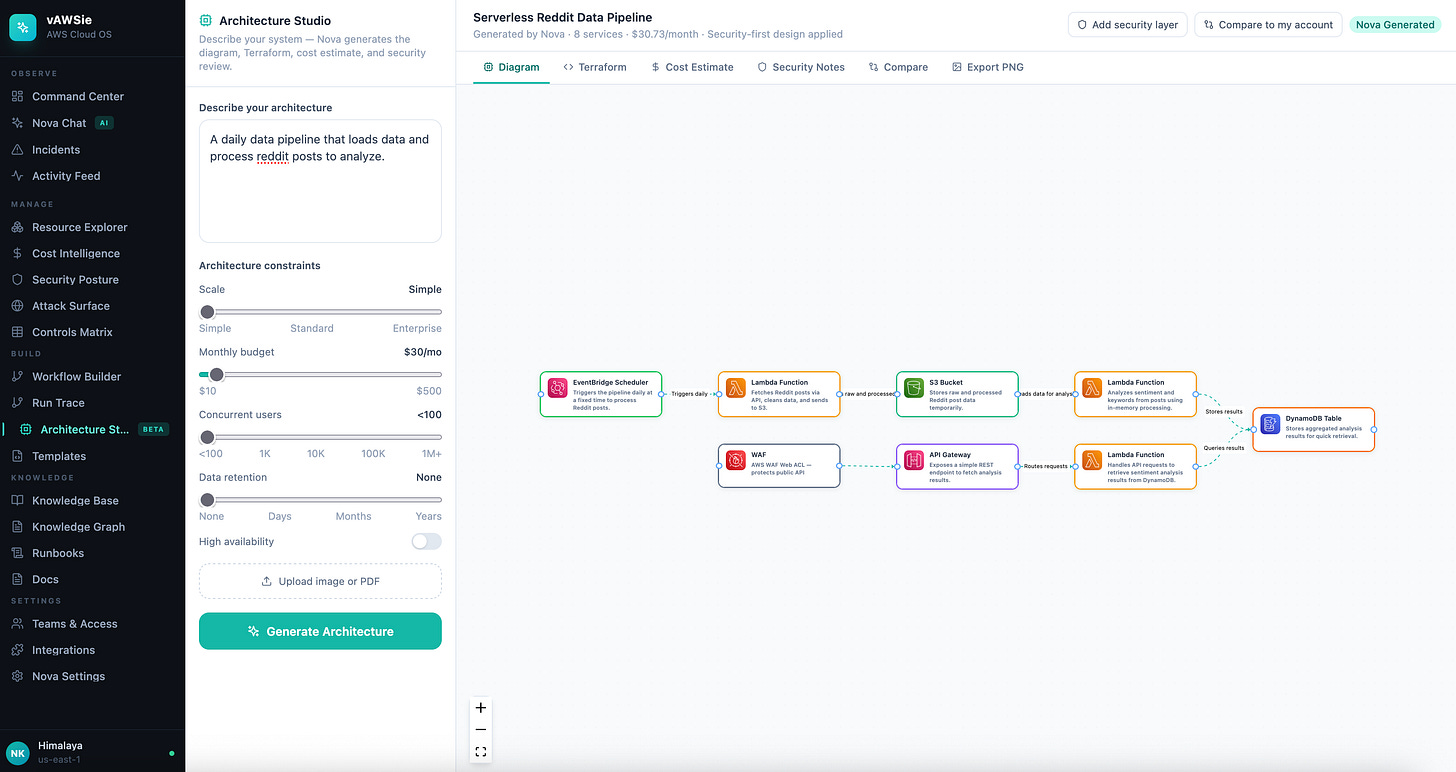Viewport: 1456px width, 772px height.
Task: Toggle High availability switch
Action: pos(426,541)
